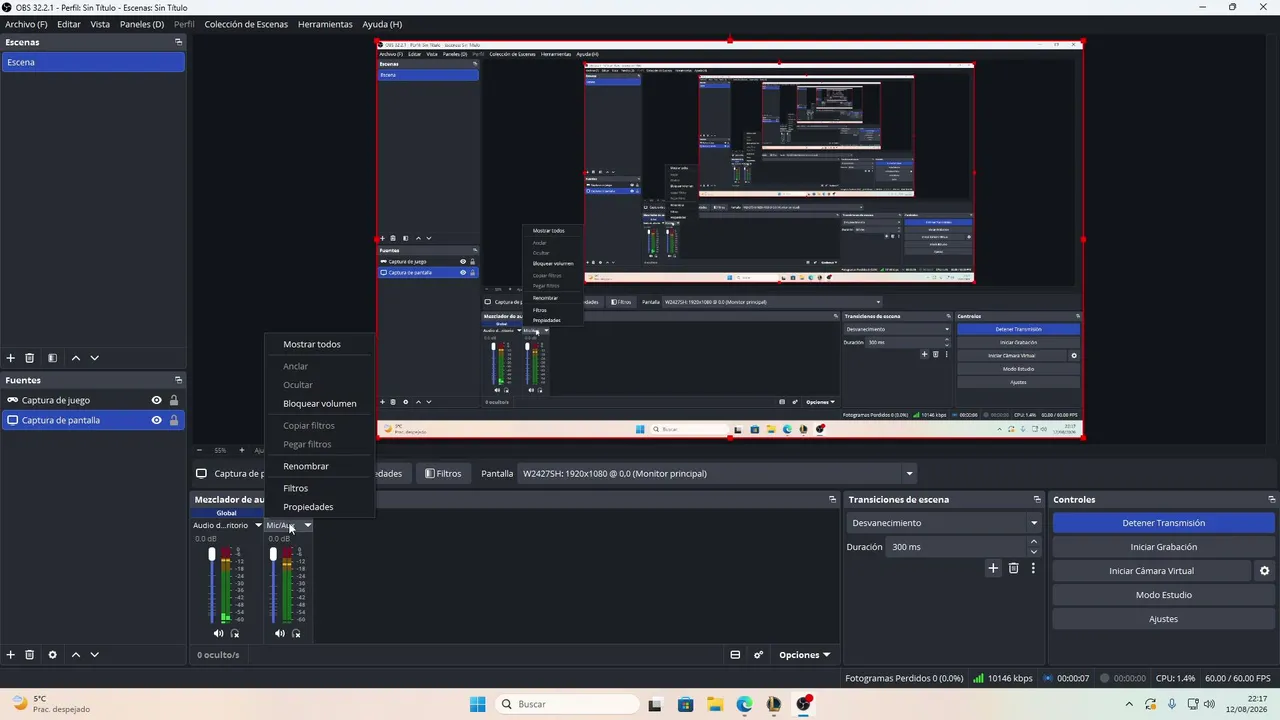Move scene down with the down arrow
The height and width of the screenshot is (720, 1280).
(95, 358)
